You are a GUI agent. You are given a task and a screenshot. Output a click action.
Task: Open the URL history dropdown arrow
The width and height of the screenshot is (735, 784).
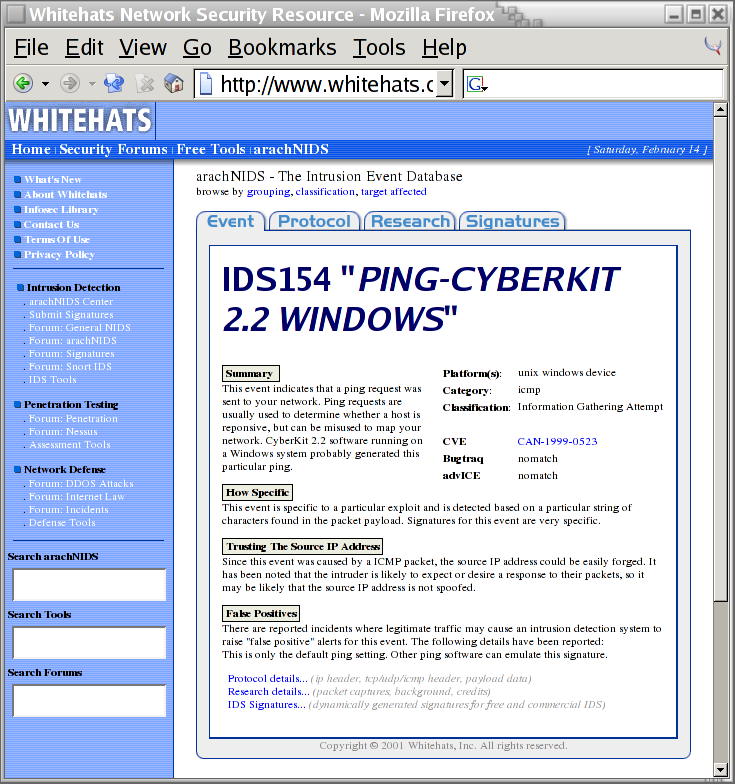coord(445,84)
